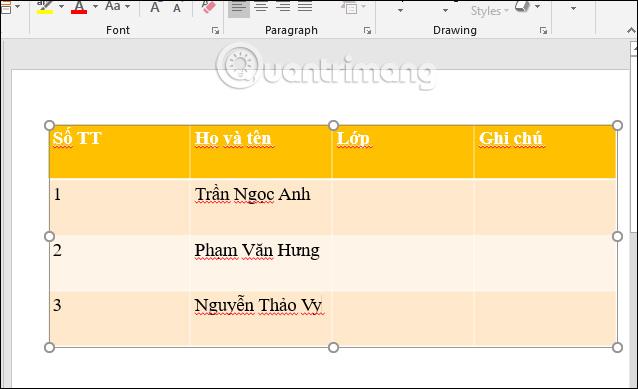The image size is (638, 389).
Task: Click the 'Ghi chú' header cell
Action: [545, 152]
